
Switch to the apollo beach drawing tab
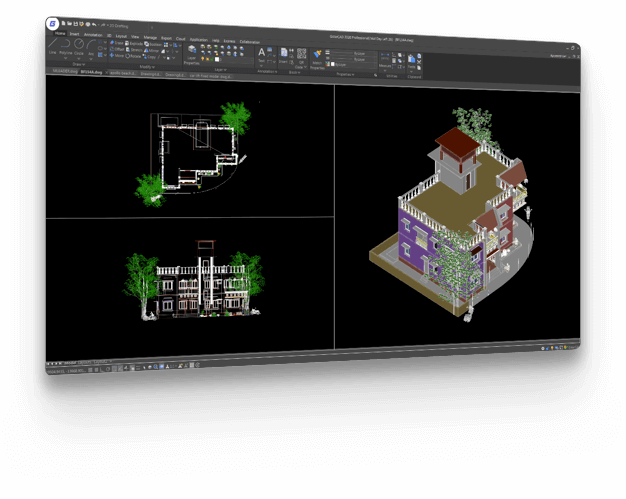[x=121, y=74]
